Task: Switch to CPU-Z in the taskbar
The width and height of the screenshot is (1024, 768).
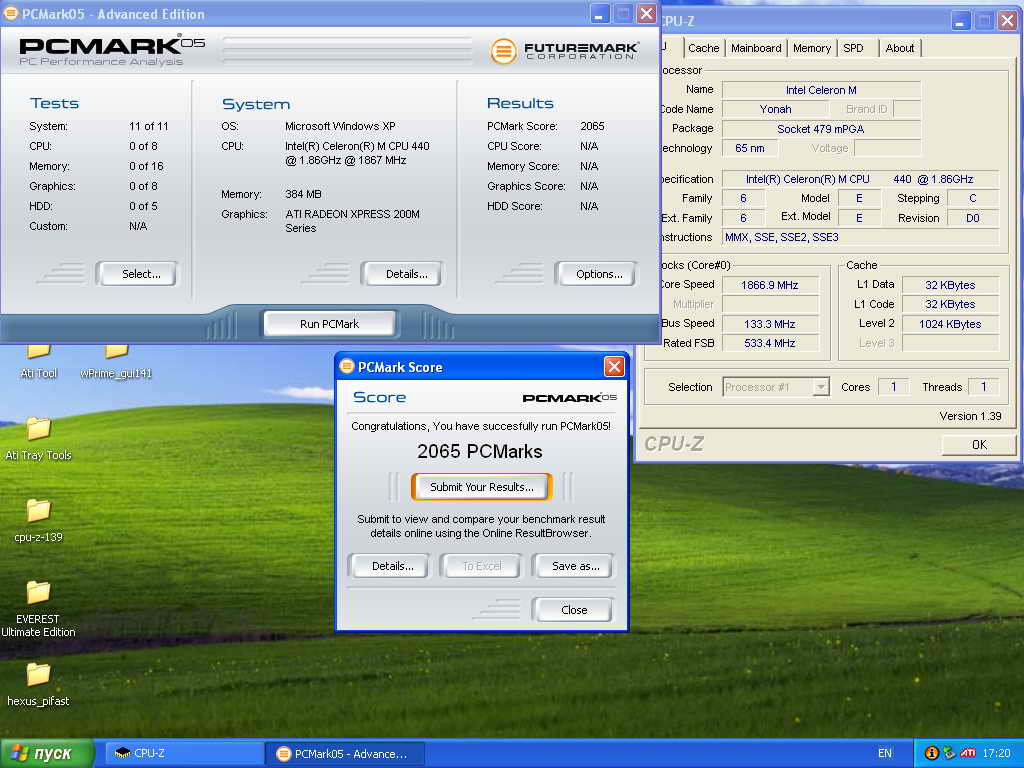Action: [x=184, y=753]
